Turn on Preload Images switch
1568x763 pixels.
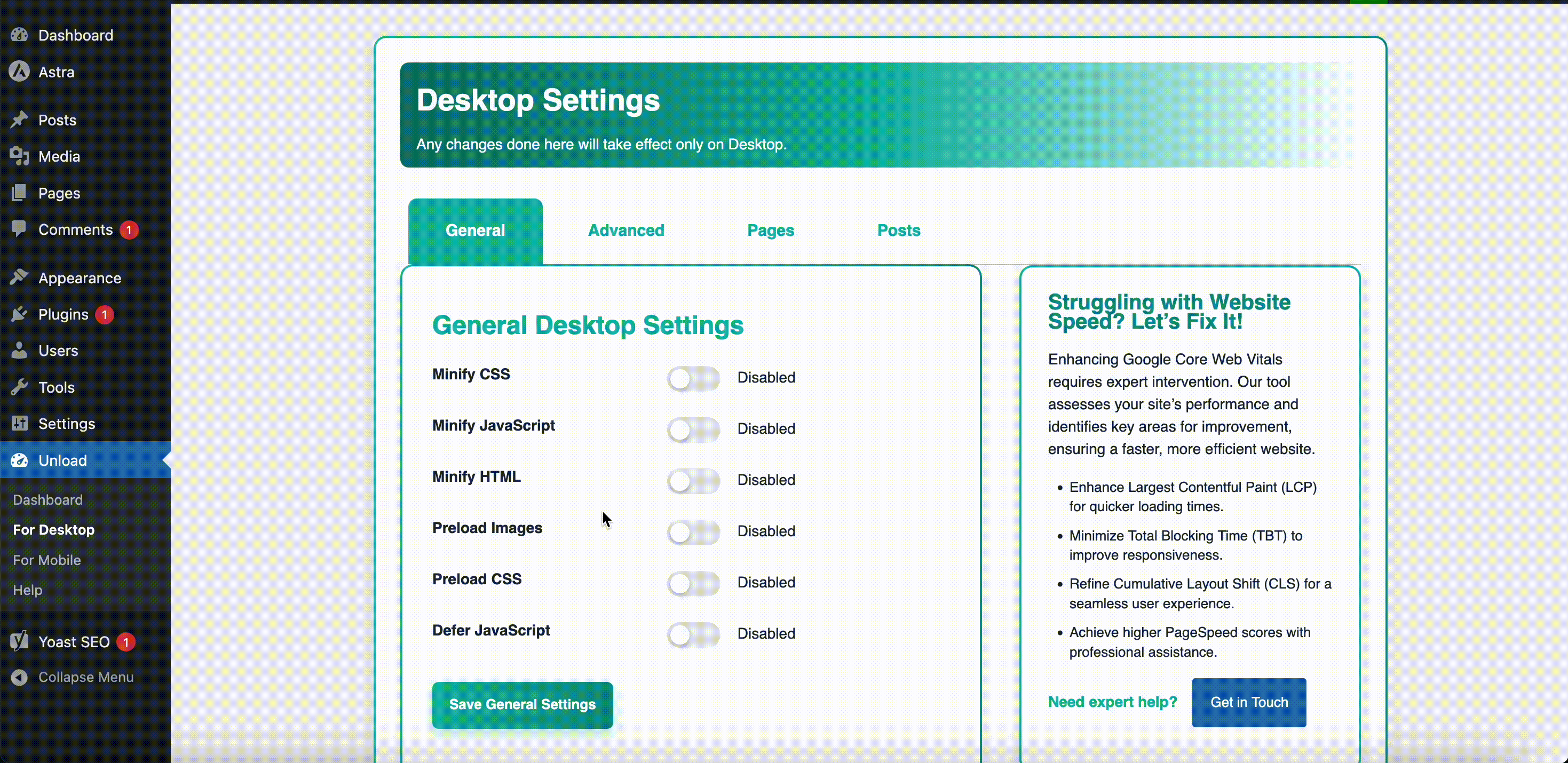coord(693,532)
